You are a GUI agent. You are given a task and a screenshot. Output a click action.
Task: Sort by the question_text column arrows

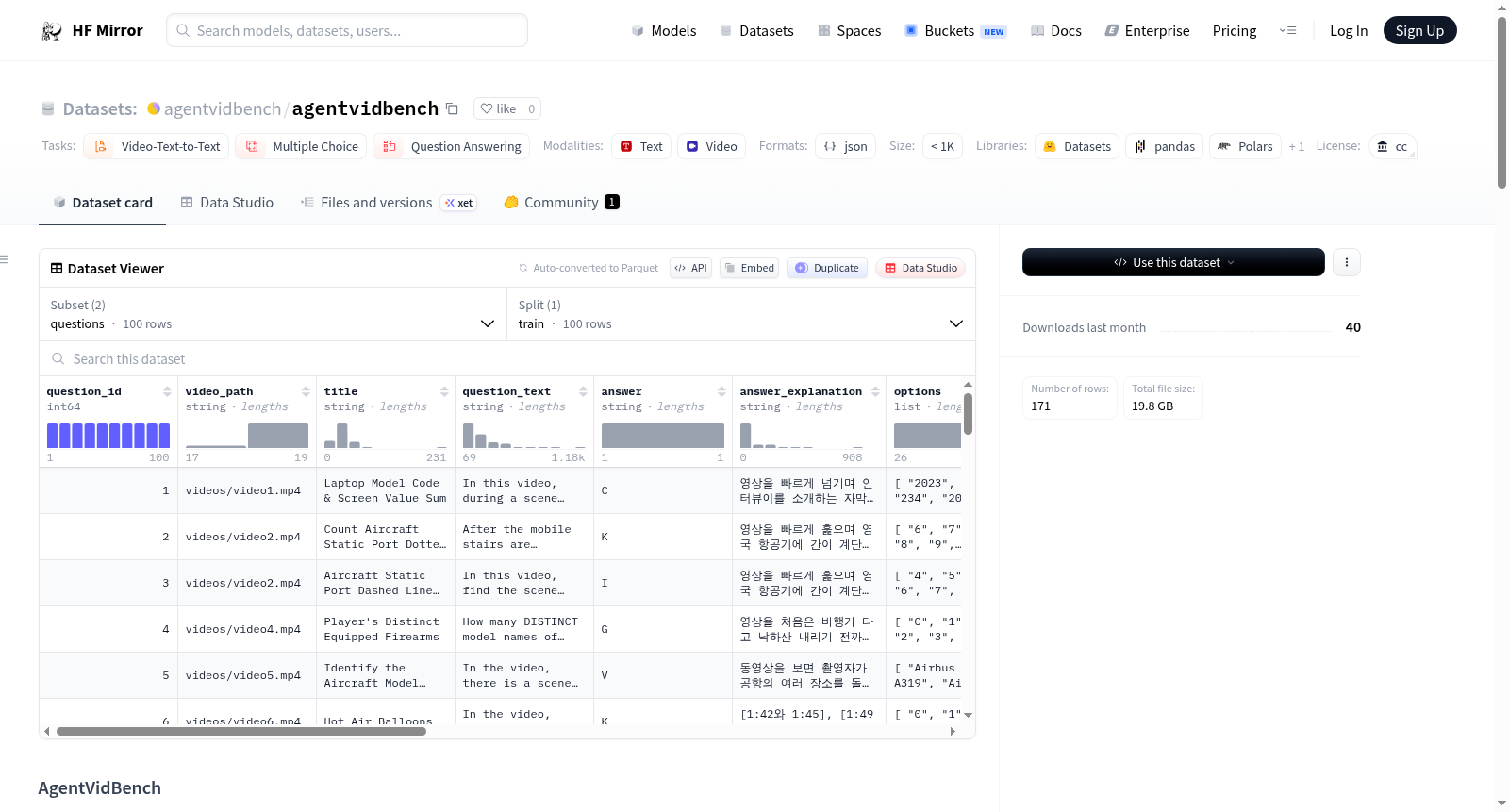point(583,391)
